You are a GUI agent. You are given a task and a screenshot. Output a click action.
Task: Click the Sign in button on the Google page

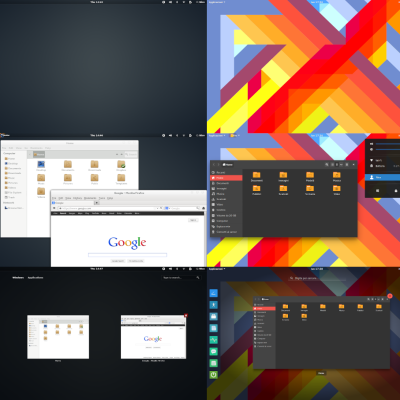(193, 220)
